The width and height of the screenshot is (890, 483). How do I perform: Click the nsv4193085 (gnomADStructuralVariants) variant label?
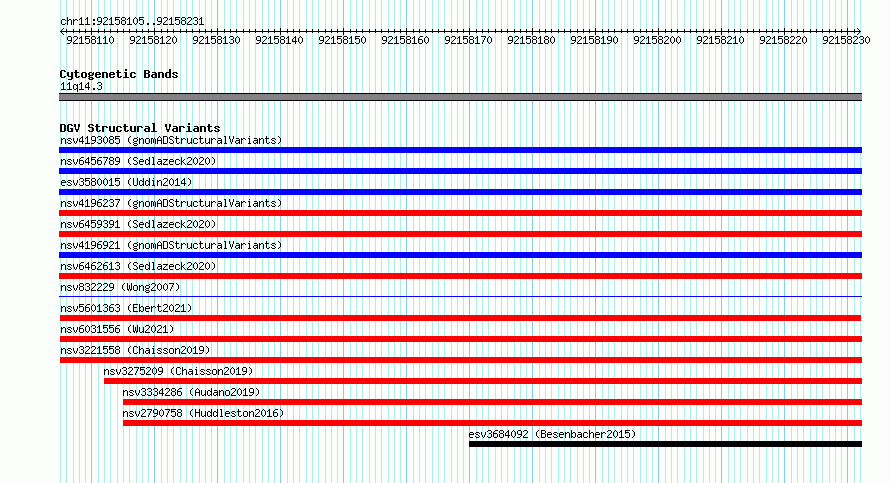pyautogui.click(x=171, y=140)
